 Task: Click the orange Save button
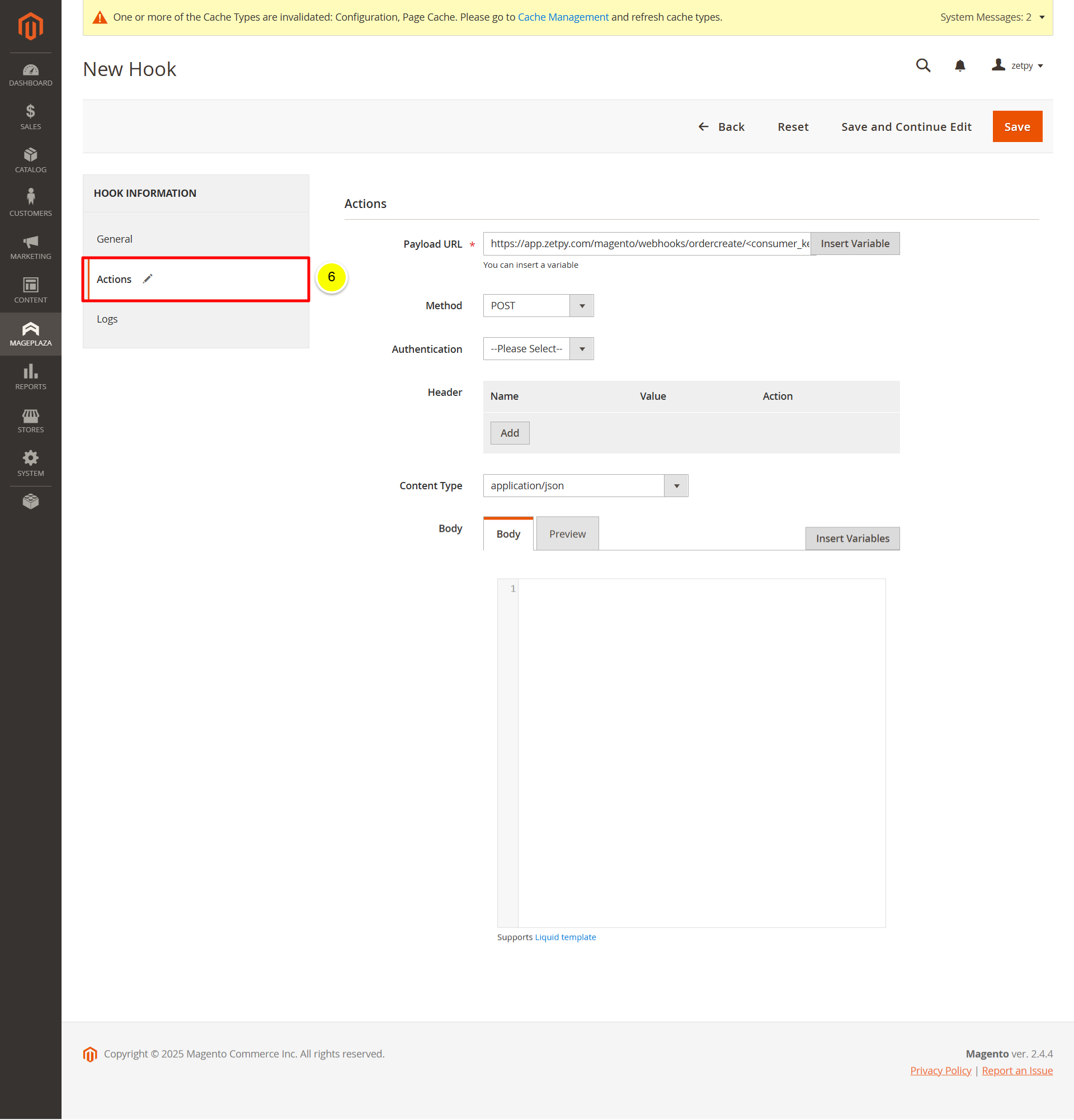pyautogui.click(x=1016, y=127)
